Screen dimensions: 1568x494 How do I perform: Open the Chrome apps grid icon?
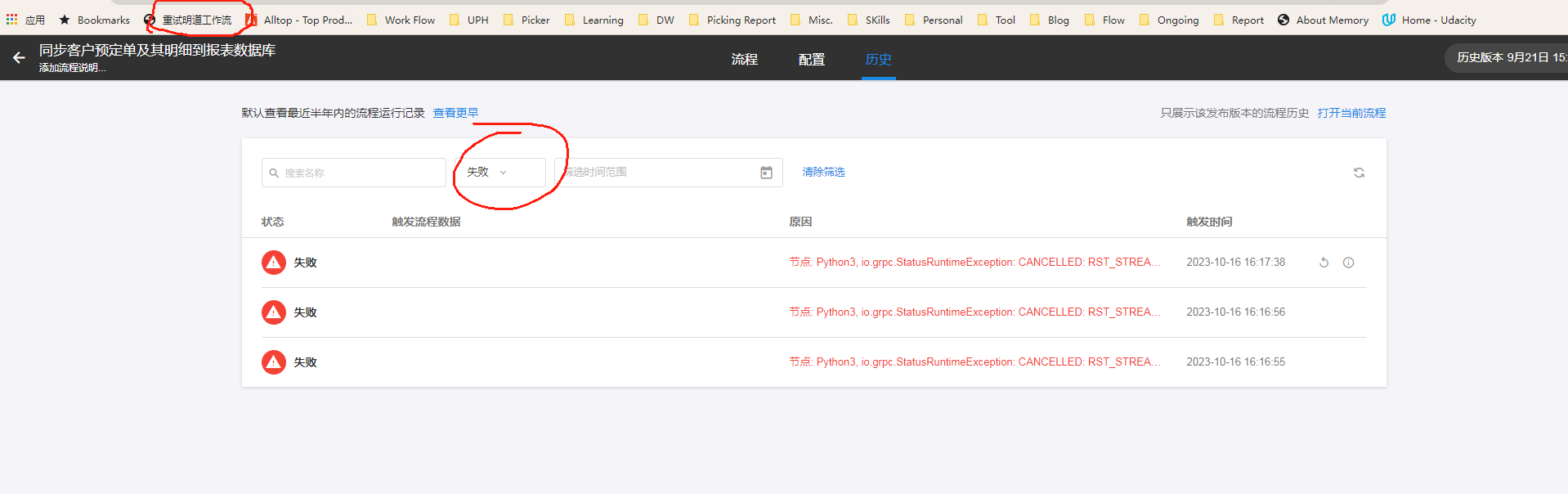[x=11, y=20]
